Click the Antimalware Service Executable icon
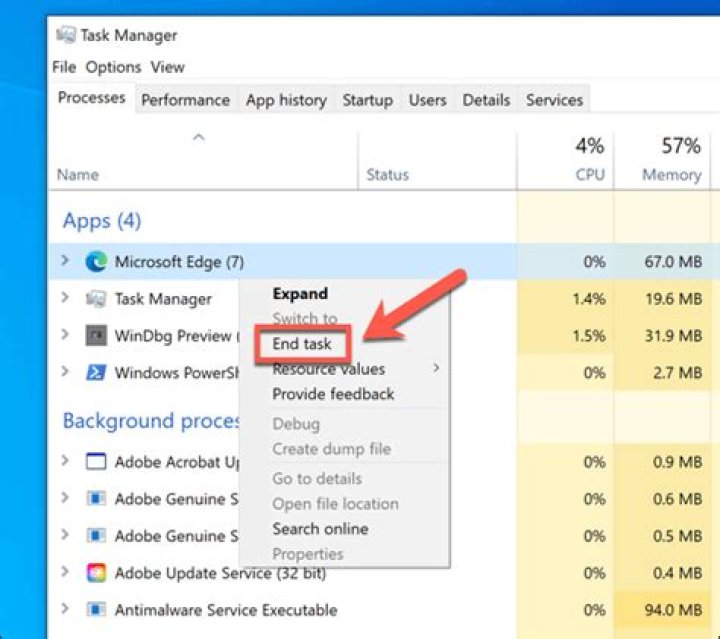 pos(97,610)
